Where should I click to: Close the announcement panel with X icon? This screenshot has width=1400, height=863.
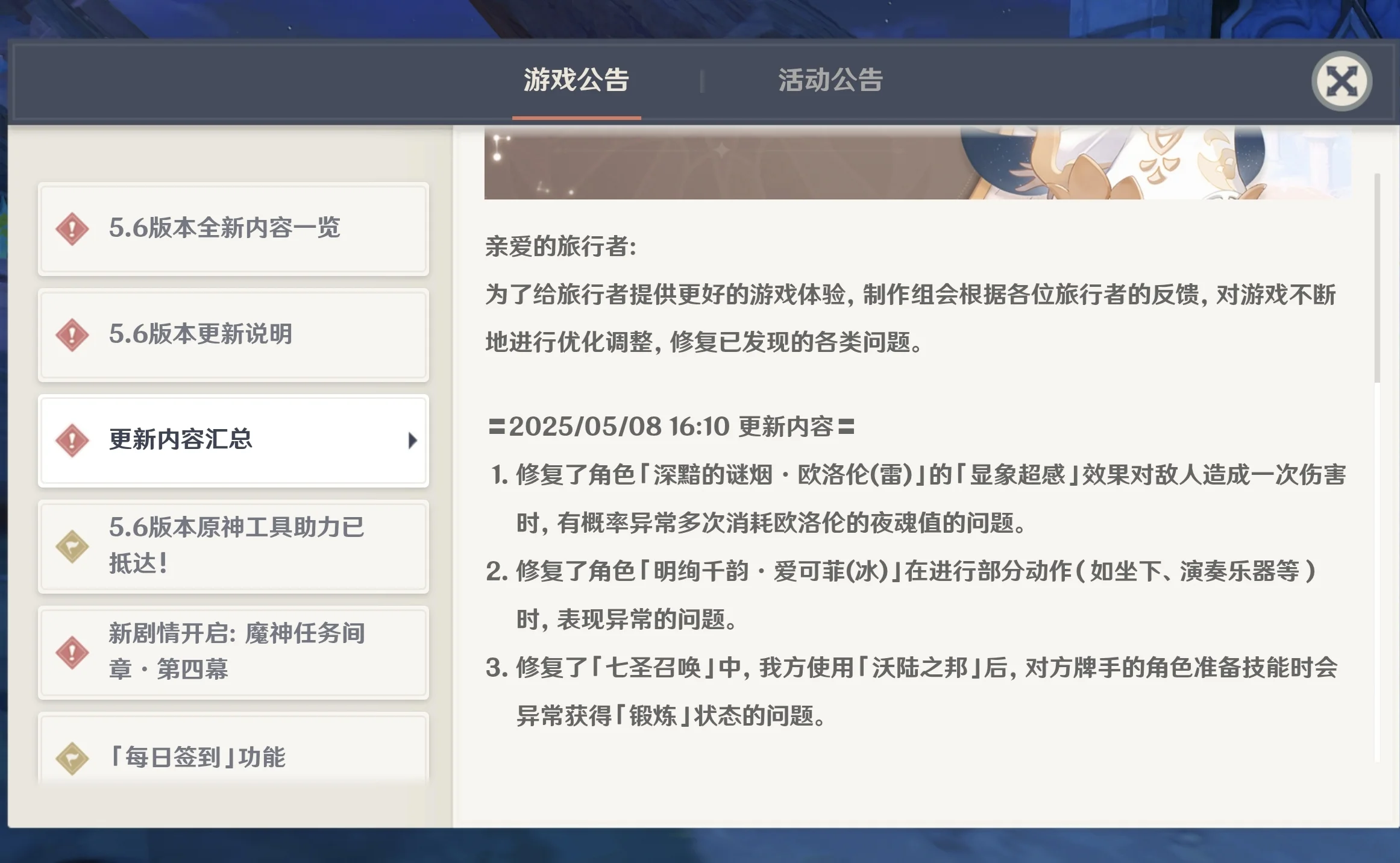pyautogui.click(x=1342, y=81)
